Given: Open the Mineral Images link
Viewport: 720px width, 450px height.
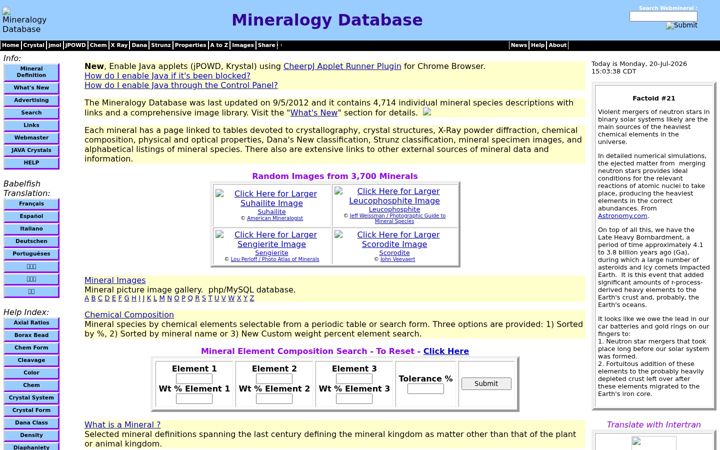Looking at the screenshot, I should tap(115, 280).
